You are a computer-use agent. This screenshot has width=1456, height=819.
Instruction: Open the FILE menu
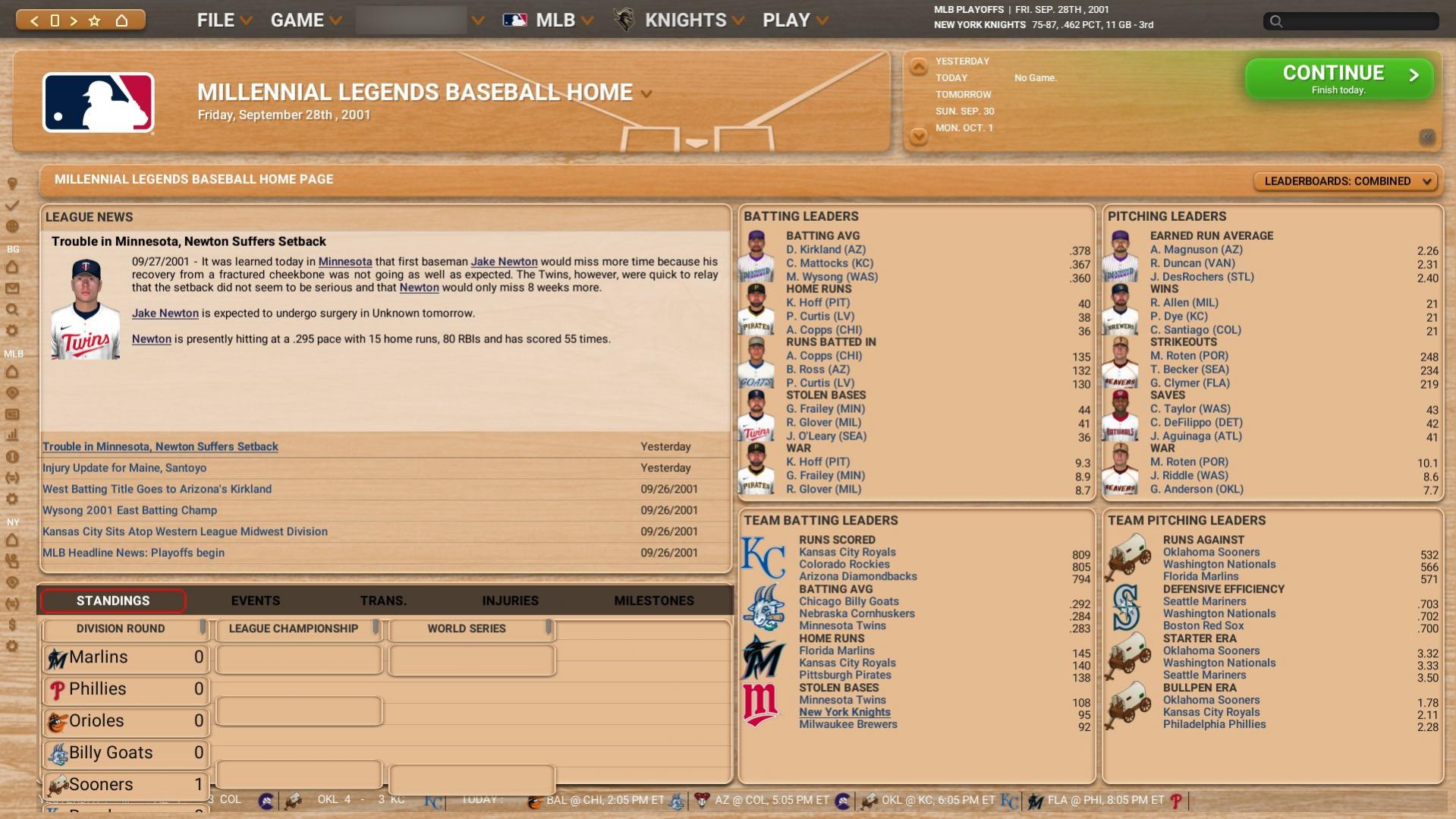[x=224, y=20]
